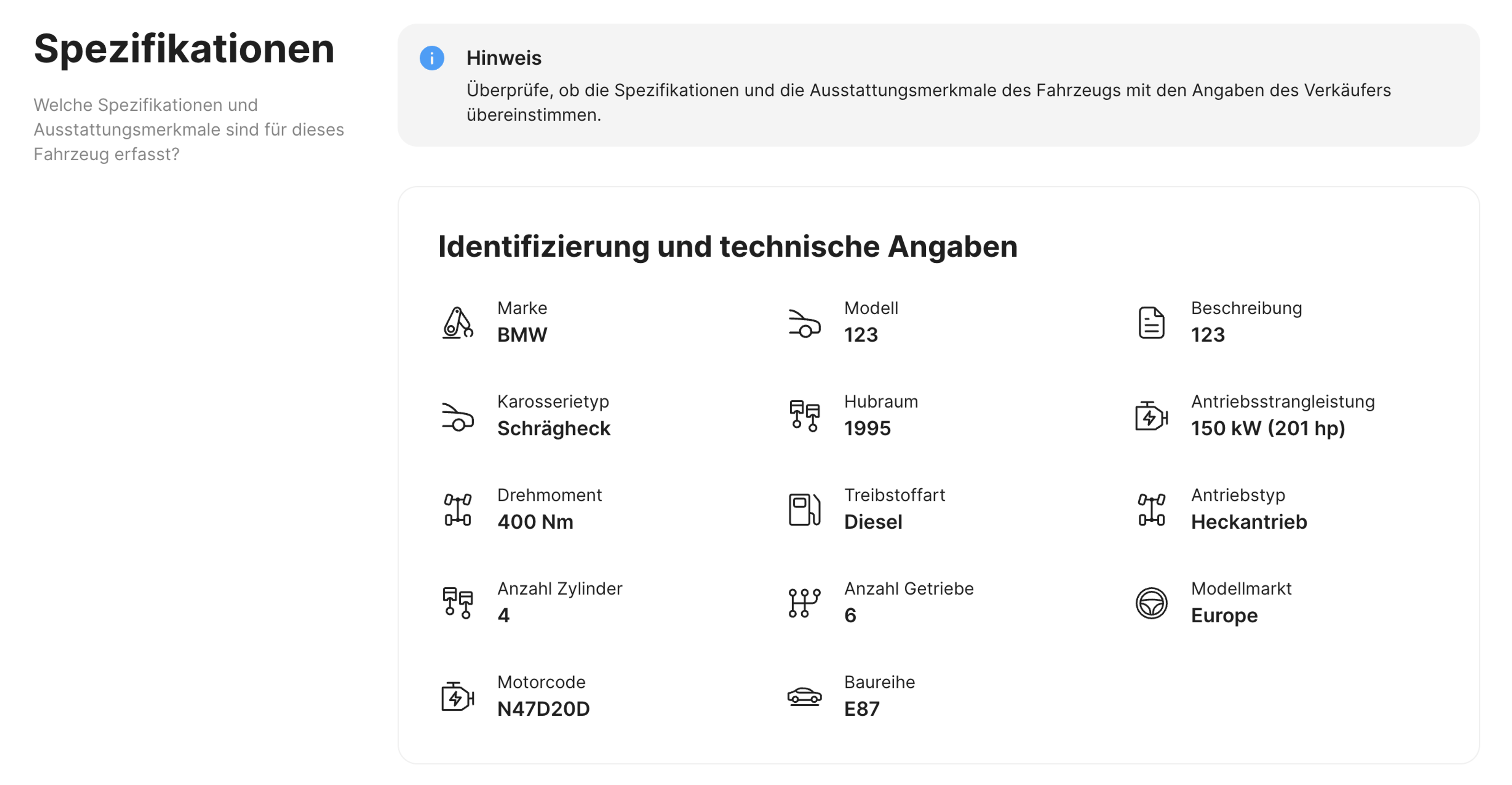1512x785 pixels.
Task: Click the Heckantrieb value text
Action: click(1249, 522)
